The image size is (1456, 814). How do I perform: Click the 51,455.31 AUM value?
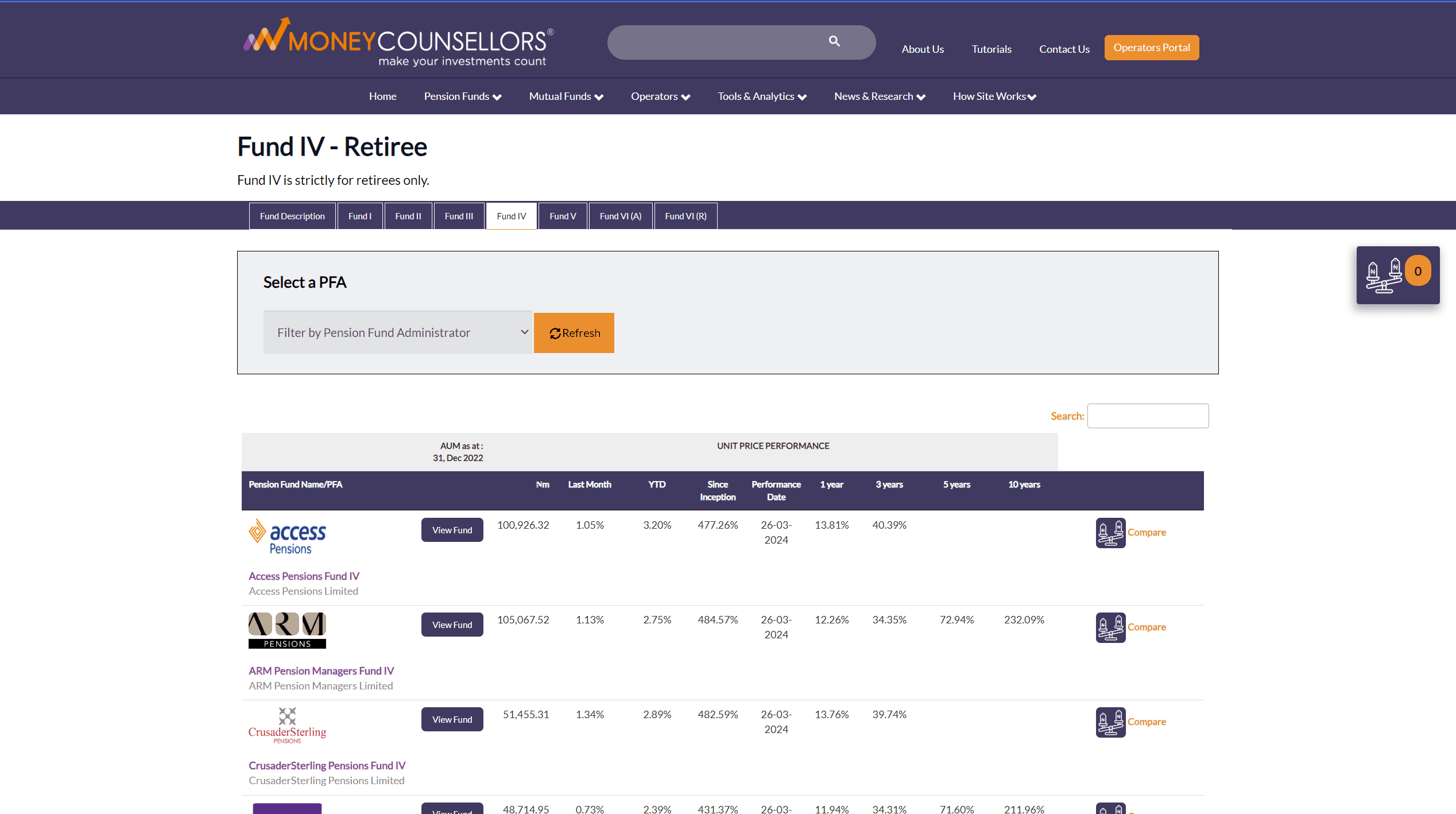[x=526, y=714]
